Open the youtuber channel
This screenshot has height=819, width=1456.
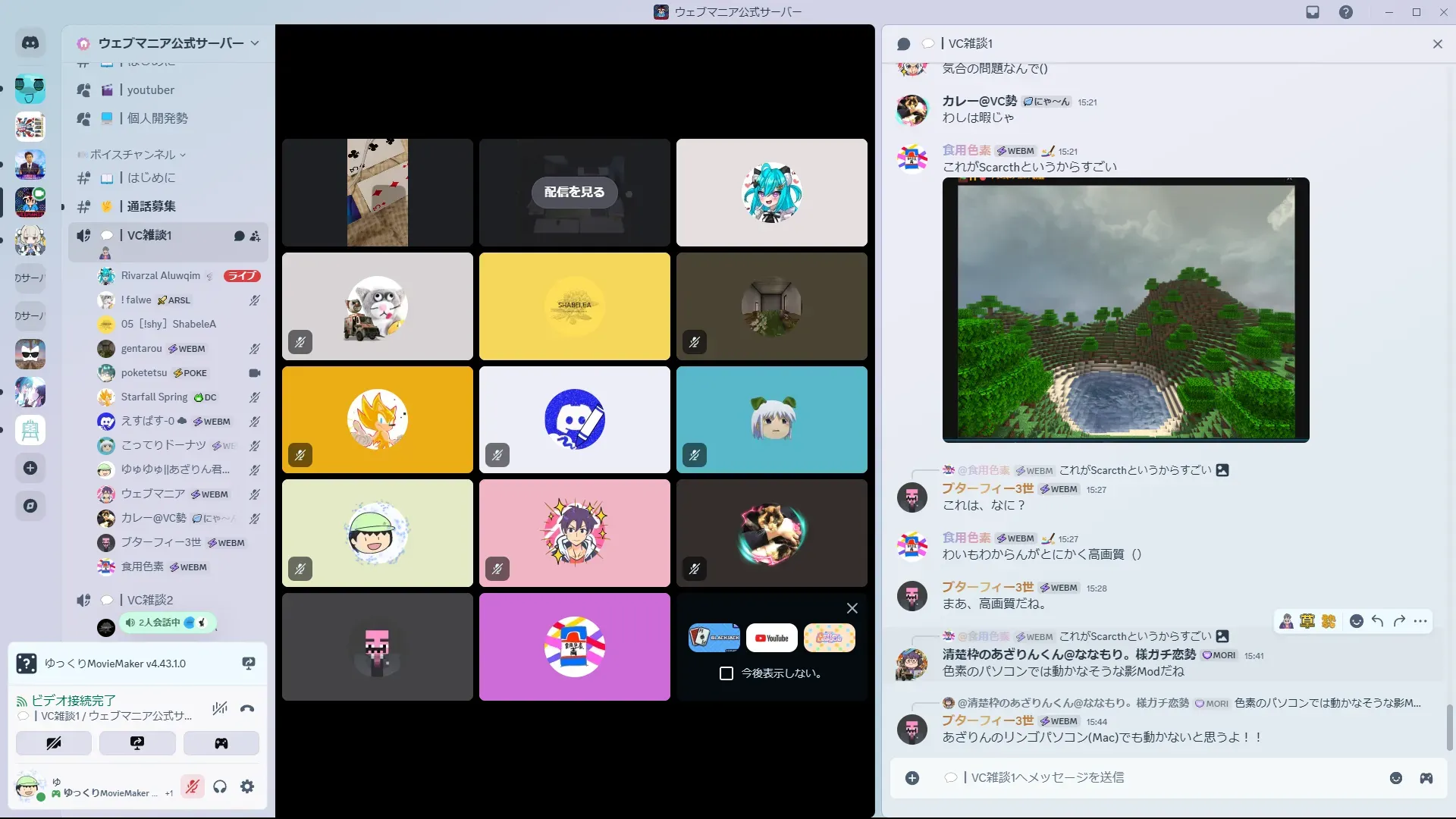click(150, 90)
